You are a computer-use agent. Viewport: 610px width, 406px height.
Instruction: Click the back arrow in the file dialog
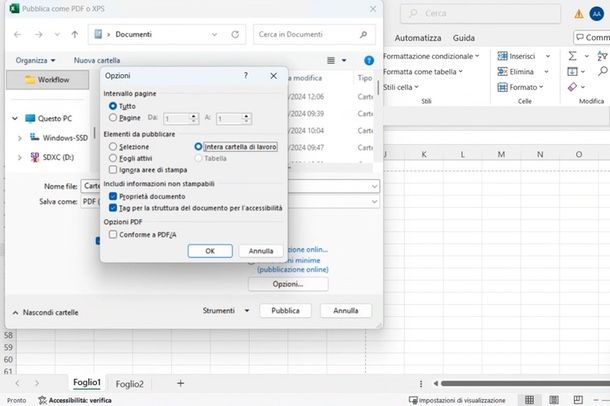tap(18, 35)
